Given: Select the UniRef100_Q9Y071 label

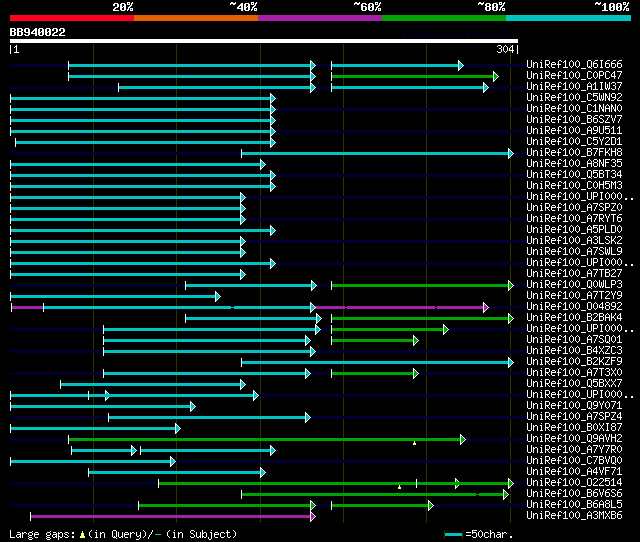Looking at the screenshot, I should point(574,406).
